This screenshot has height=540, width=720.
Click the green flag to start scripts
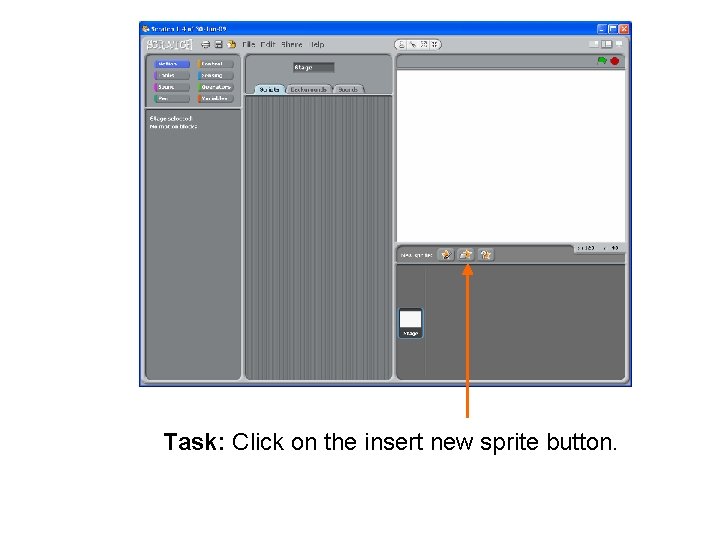[602, 61]
